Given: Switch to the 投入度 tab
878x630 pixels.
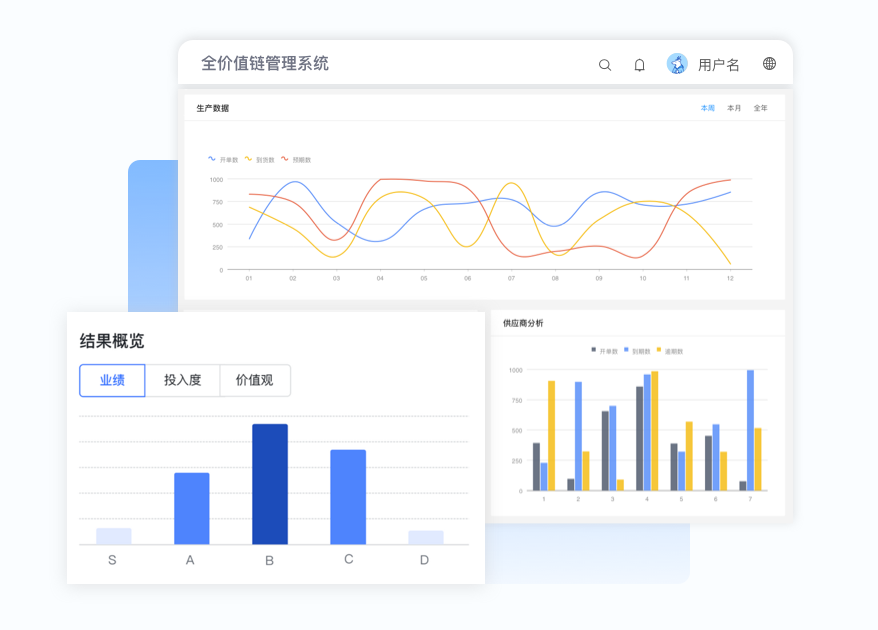Looking at the screenshot, I should (x=183, y=380).
